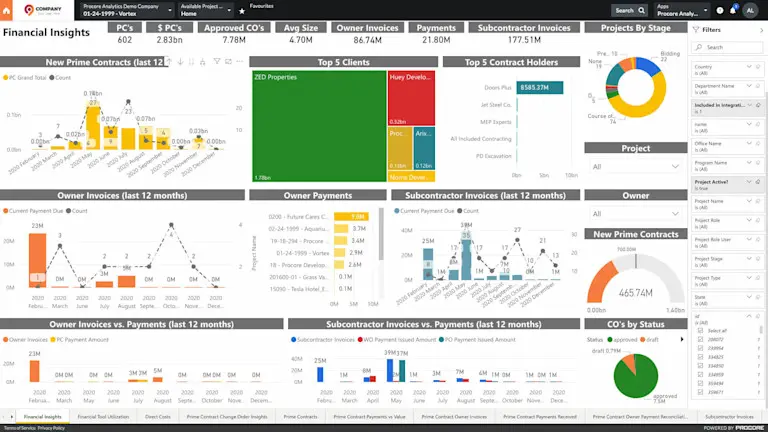Switch to the Prime Contracts tab
Screen dimensions: 768x432
[x=300, y=417]
